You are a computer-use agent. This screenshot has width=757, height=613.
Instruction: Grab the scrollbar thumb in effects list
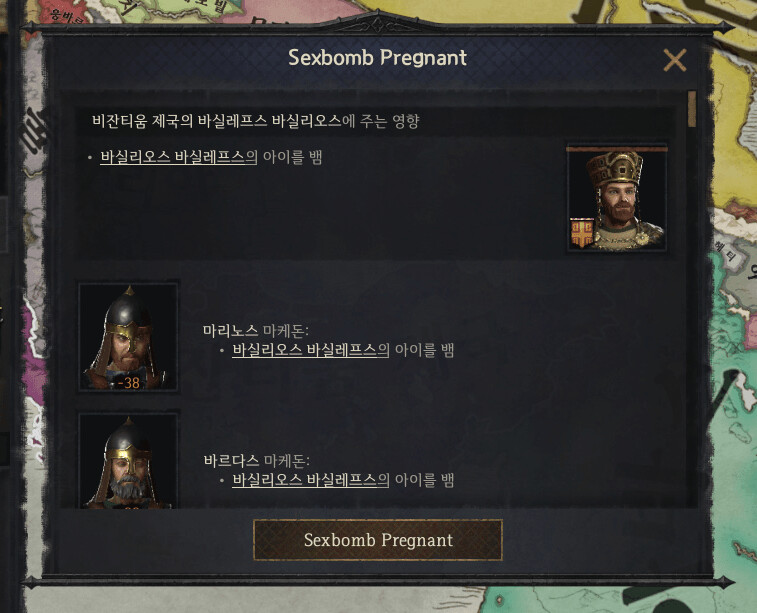click(692, 109)
